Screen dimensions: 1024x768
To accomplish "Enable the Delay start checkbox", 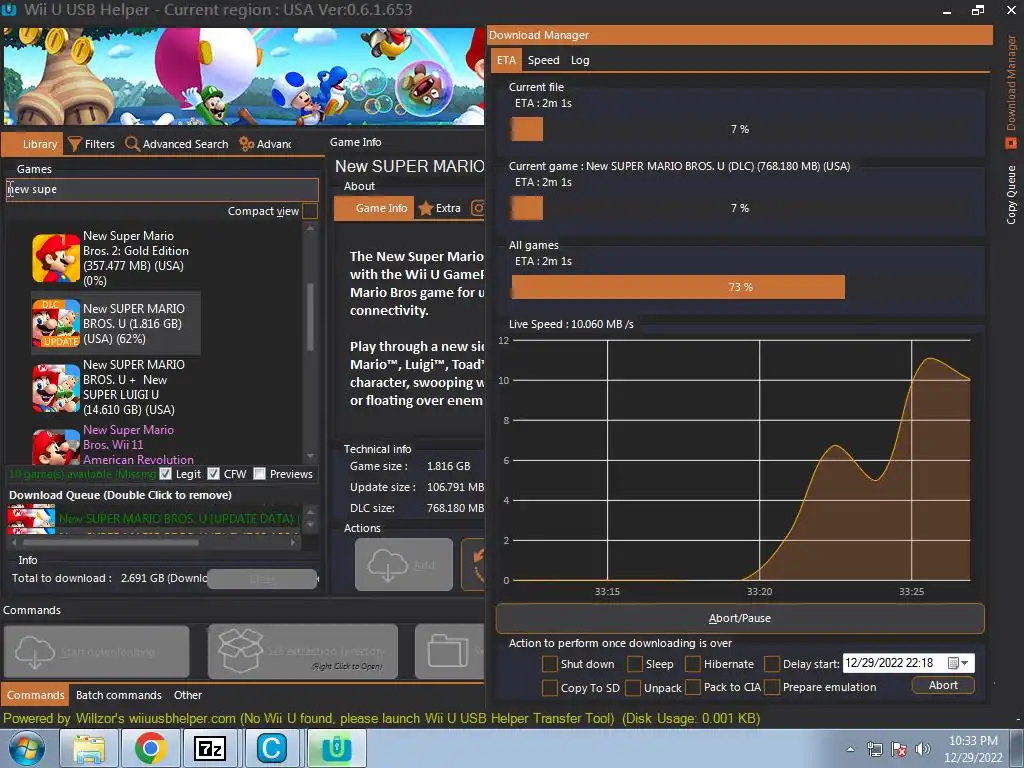I will point(772,664).
